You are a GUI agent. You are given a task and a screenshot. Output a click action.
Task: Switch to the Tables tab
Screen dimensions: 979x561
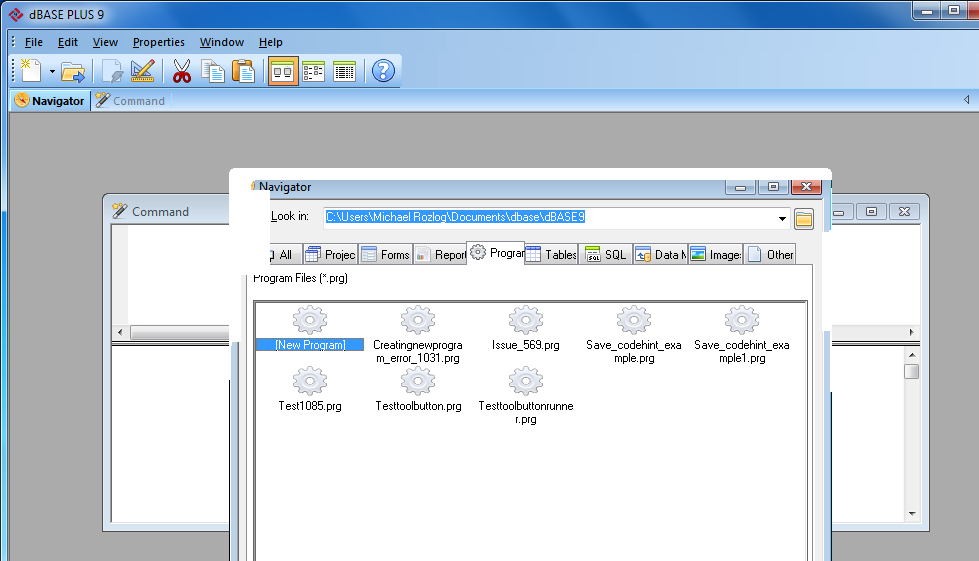pos(551,255)
